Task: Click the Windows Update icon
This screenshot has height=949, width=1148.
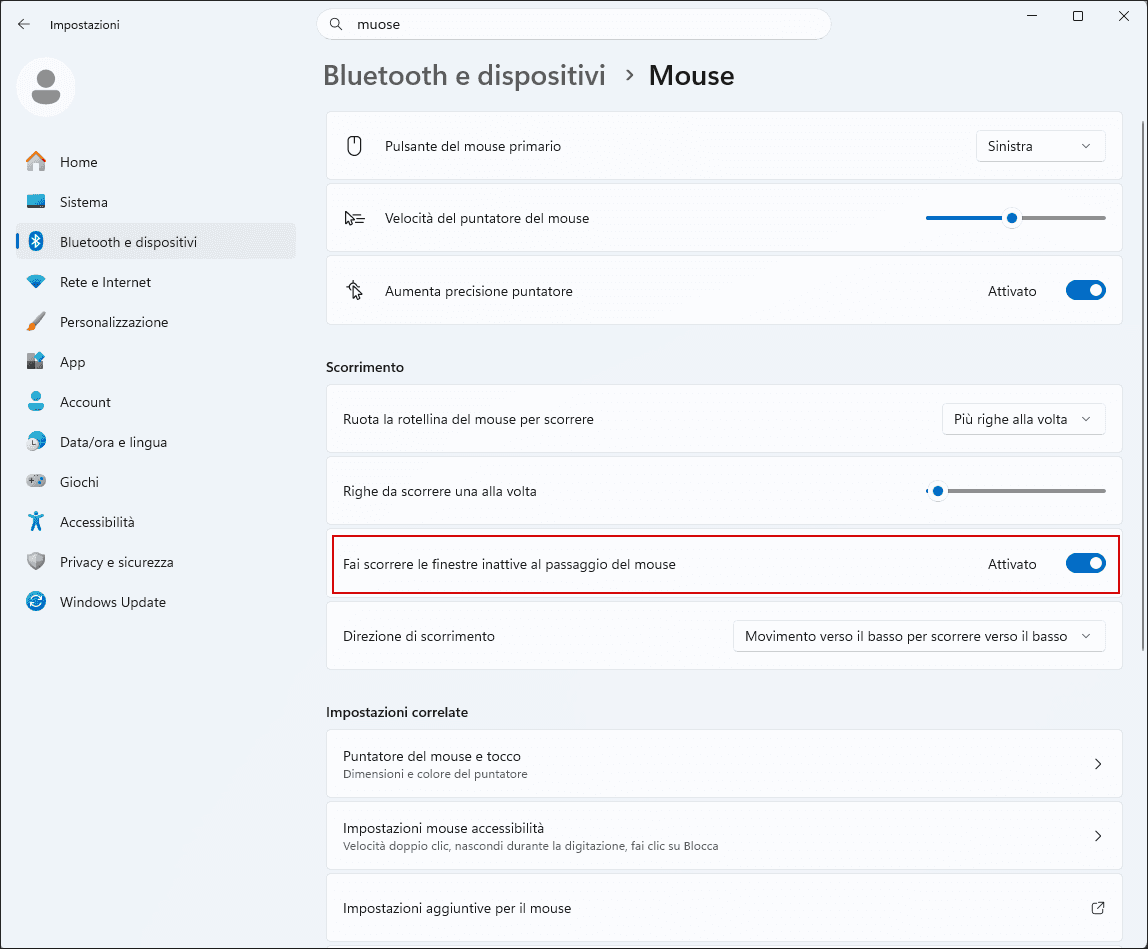Action: tap(35, 602)
